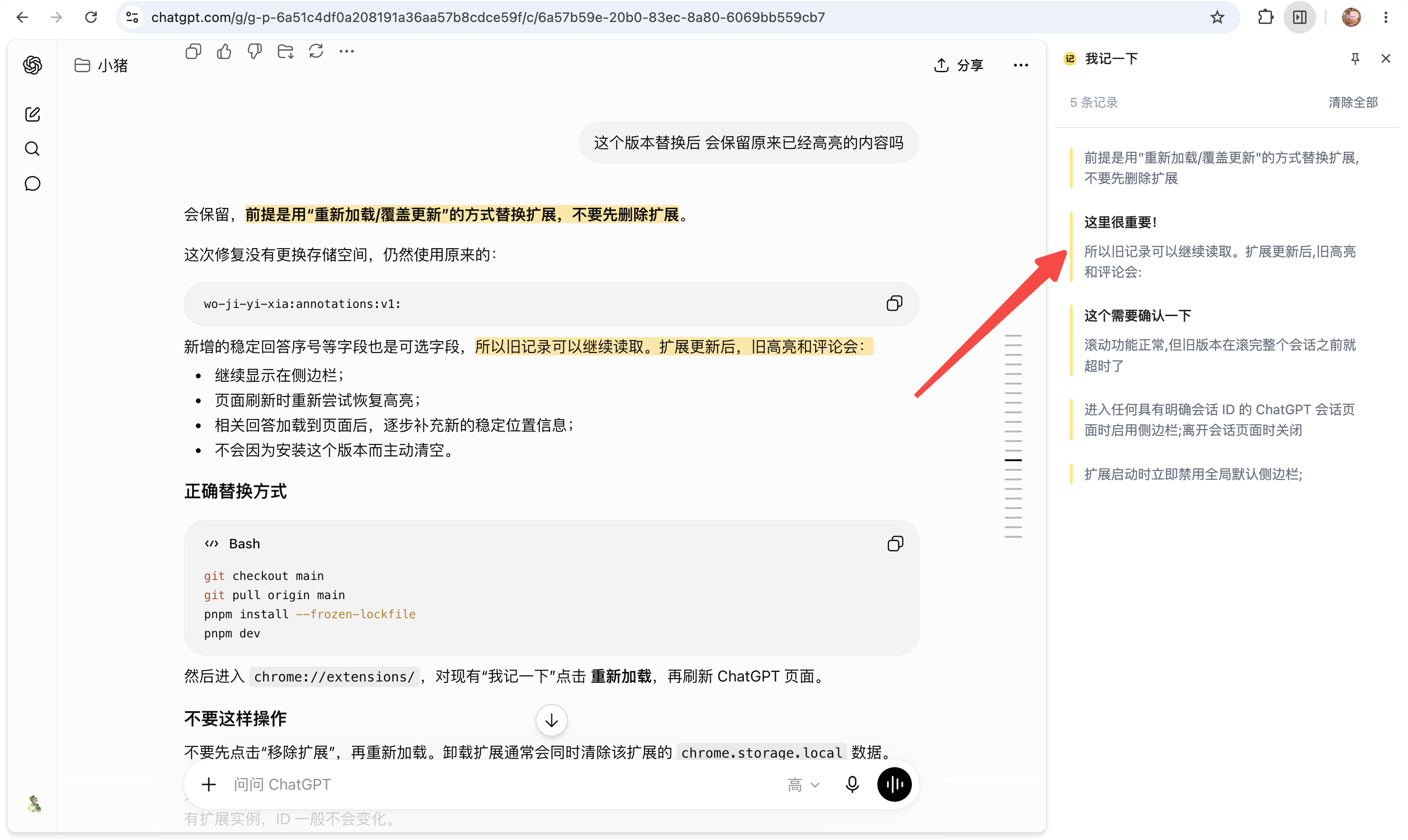1408x840 pixels.
Task: Open the 这个需要确认一下 record
Action: [x=1221, y=341]
